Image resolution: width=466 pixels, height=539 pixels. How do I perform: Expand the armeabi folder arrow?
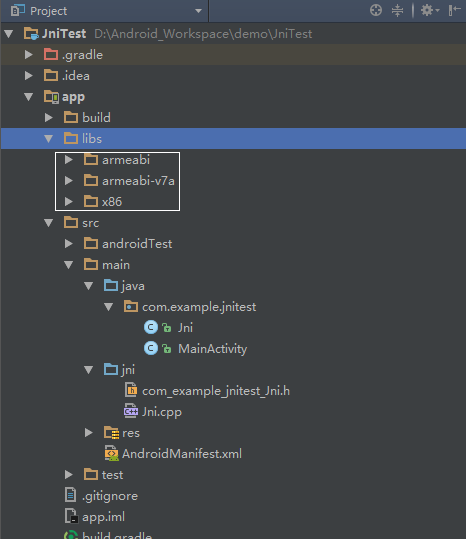point(69,160)
